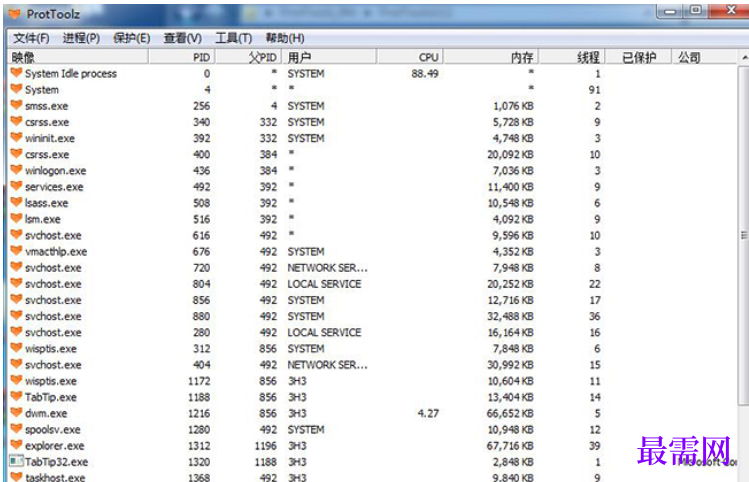This screenshot has height=482, width=749.
Task: Click the smss.exe shield icon
Action: pyautogui.click(x=16, y=105)
